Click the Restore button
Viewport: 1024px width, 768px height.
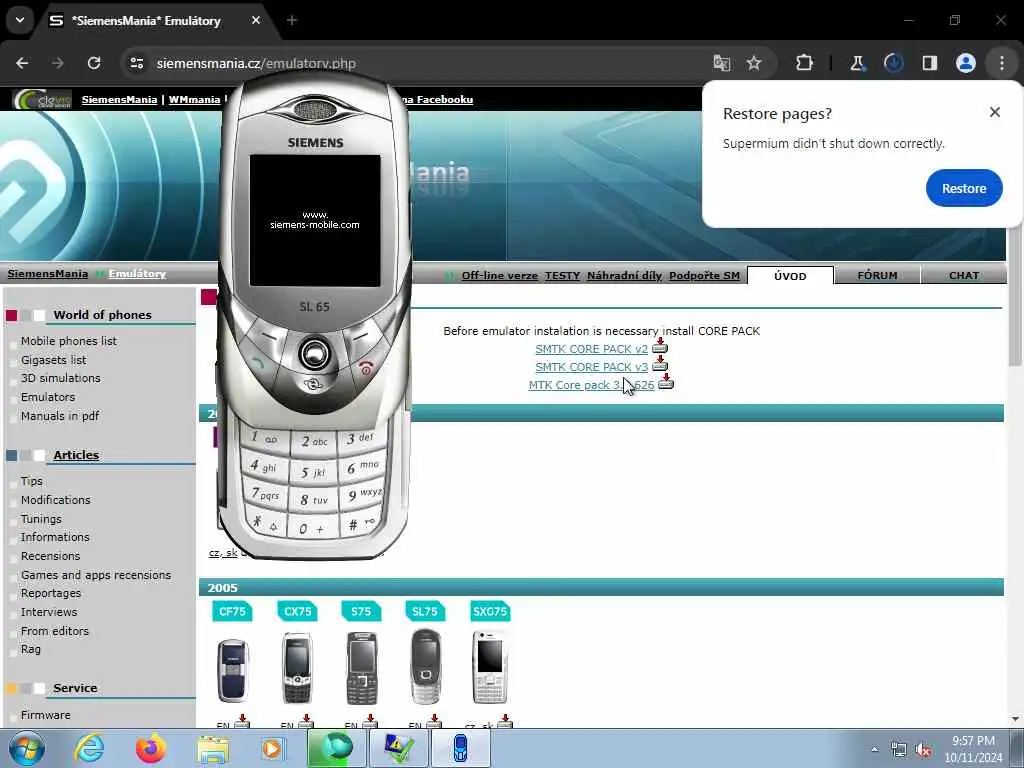[x=964, y=188]
